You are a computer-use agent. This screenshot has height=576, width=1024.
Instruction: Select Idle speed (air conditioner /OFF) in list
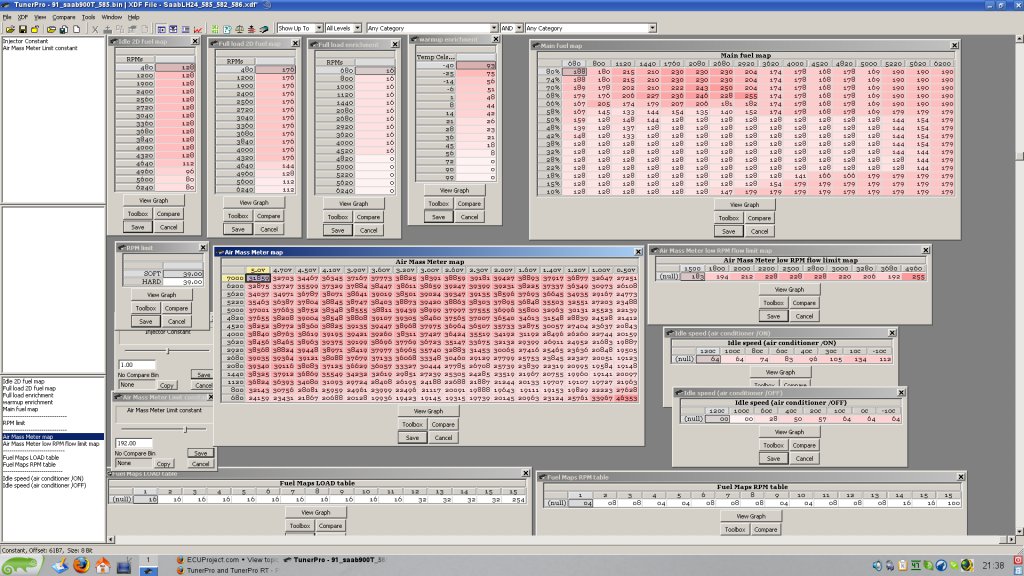44,486
